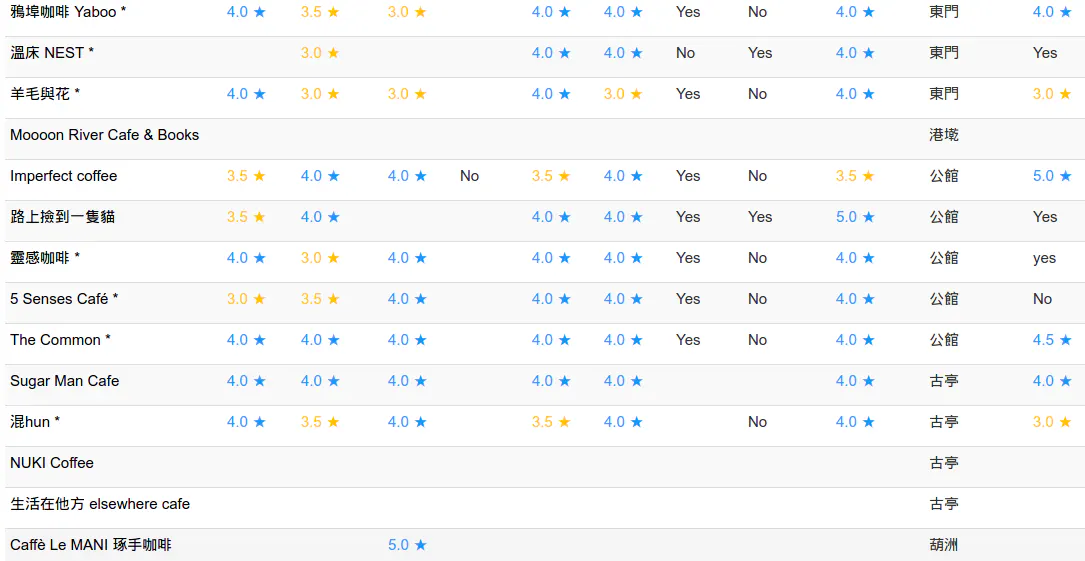This screenshot has height=561, width=1085.
Task: Click the lowercase yes cell in 靈感咖啡 row
Action: pos(1044,258)
